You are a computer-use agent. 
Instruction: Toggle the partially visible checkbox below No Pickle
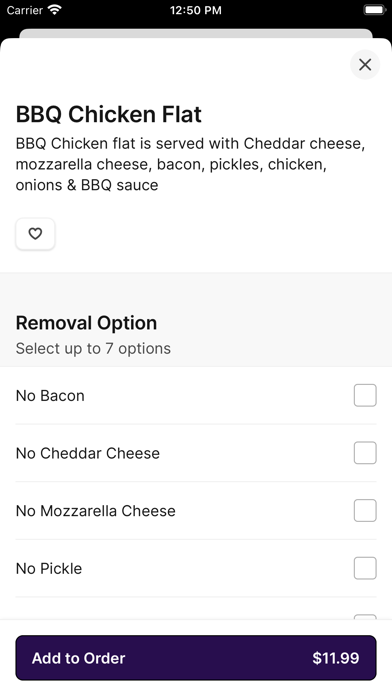coord(365,617)
